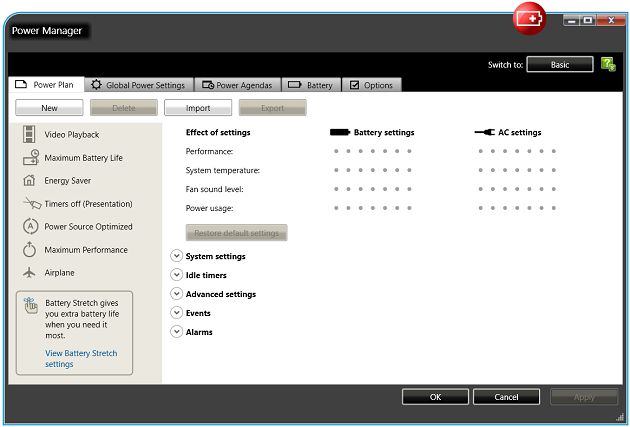This screenshot has height=427, width=630.
Task: Click the battery icon beside Battery settings
Action: click(x=340, y=132)
